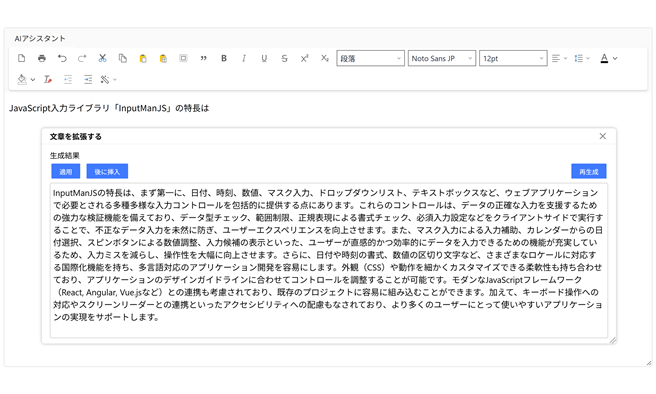Open the 12pt font size dropdown
This screenshot has height=394, width=656.
pos(513,59)
